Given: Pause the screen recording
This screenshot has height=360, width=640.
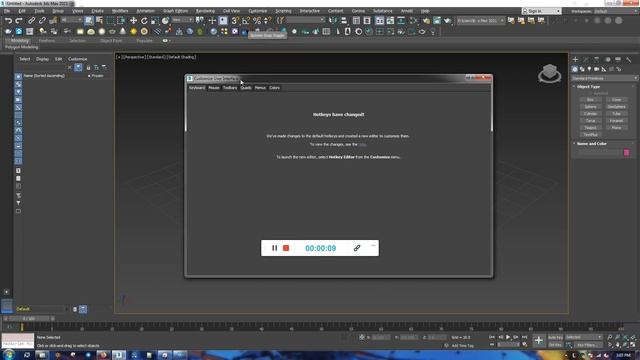Looking at the screenshot, I should (x=274, y=248).
